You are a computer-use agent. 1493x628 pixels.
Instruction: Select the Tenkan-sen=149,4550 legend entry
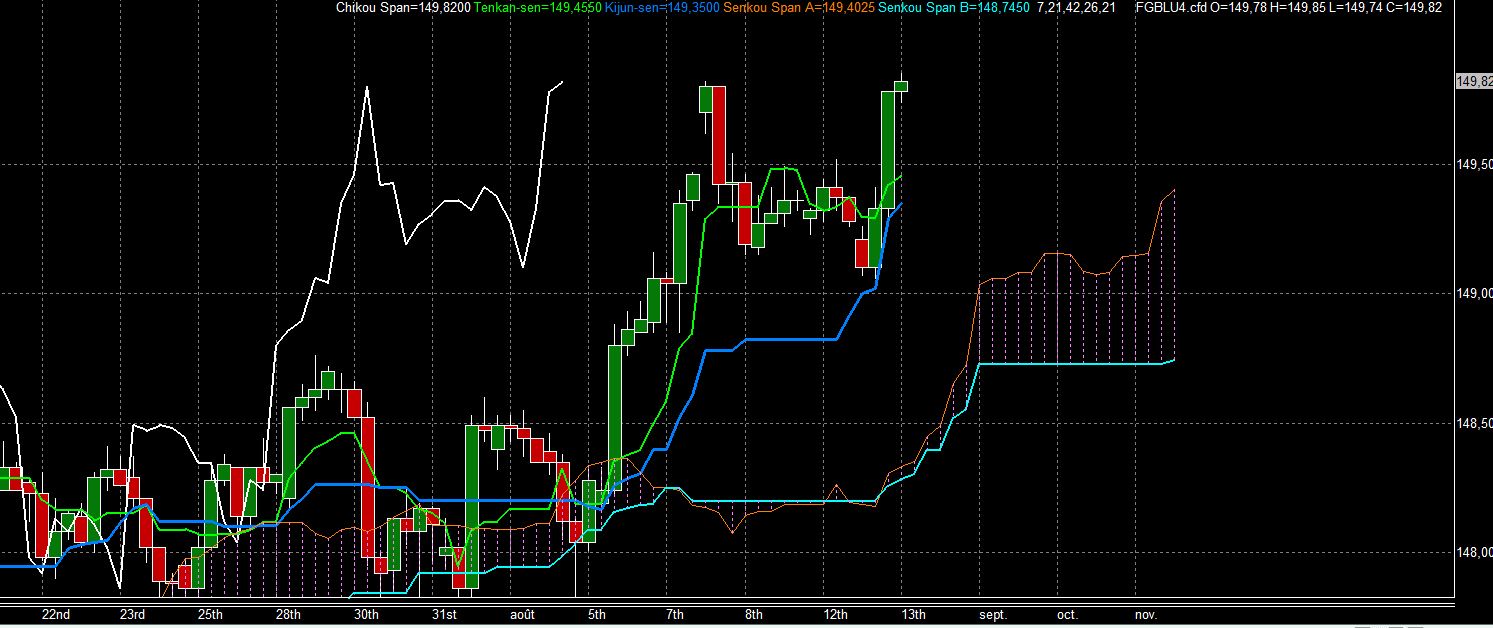click(x=537, y=8)
